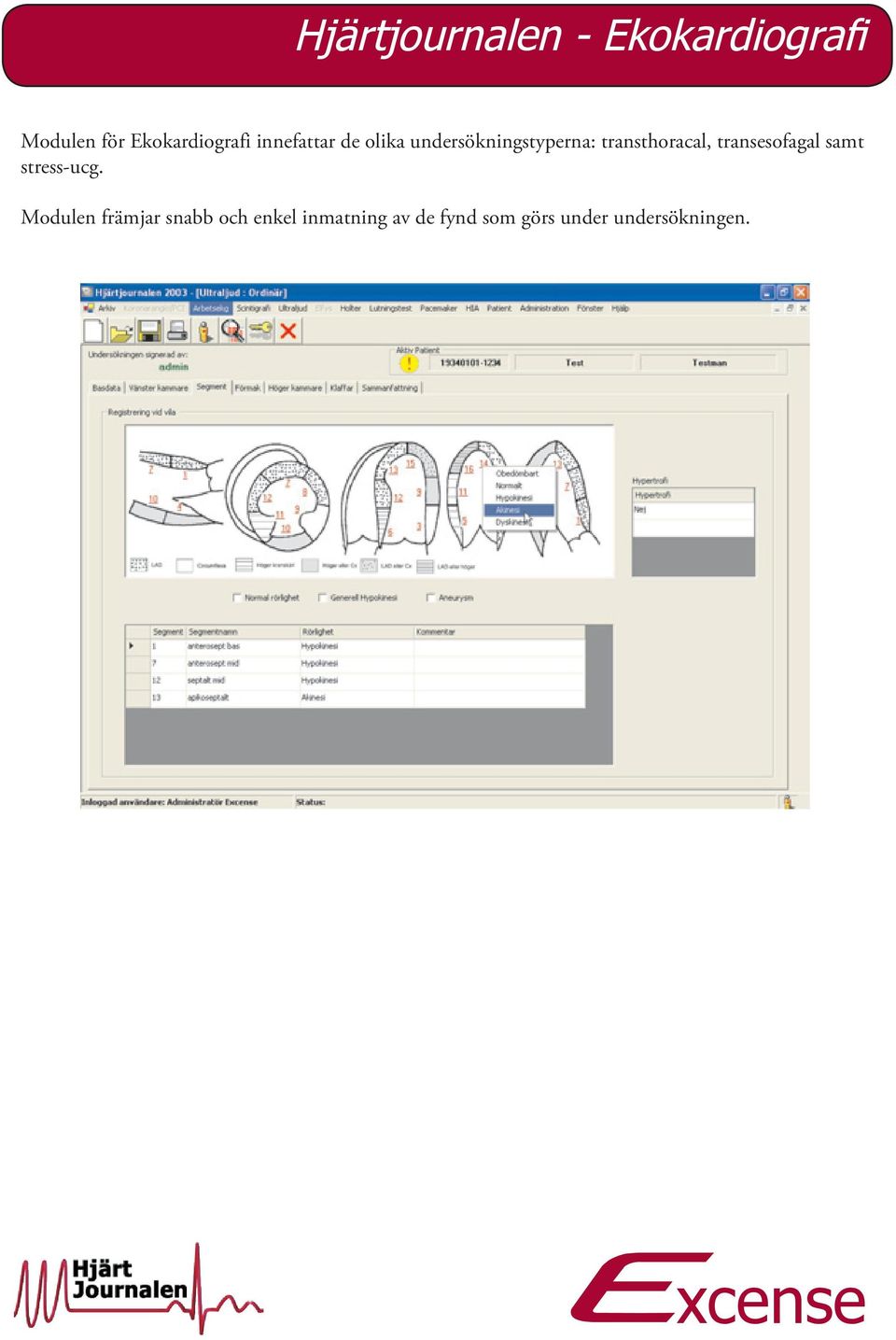This screenshot has width=896, height=1340.
Task: Click the row selector arrow for segment 1
Action: 132,646
